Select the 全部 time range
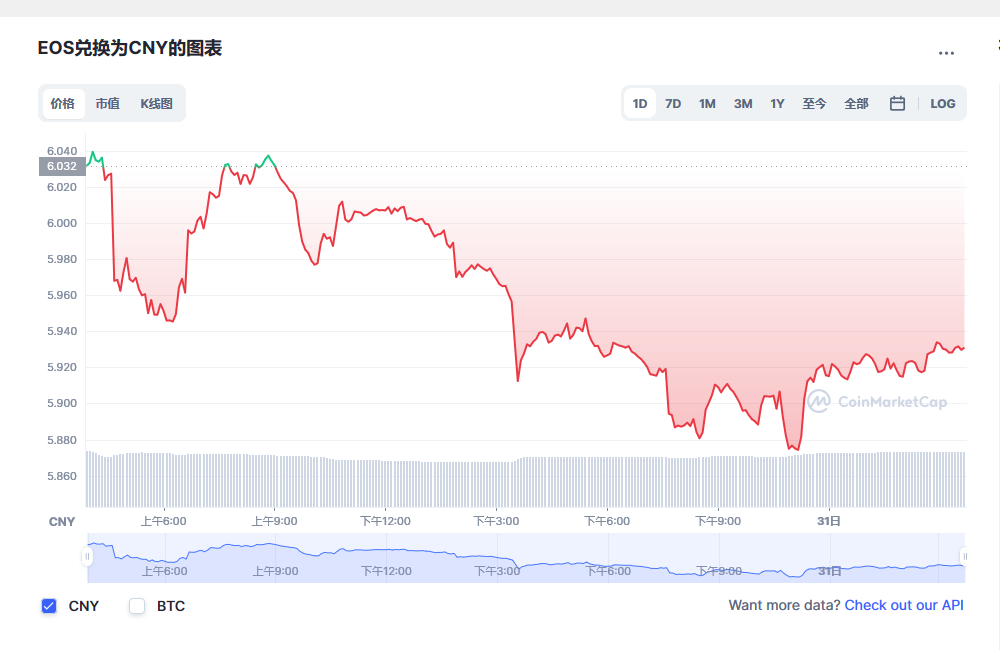The height and width of the screenshot is (650, 1000). (857, 104)
